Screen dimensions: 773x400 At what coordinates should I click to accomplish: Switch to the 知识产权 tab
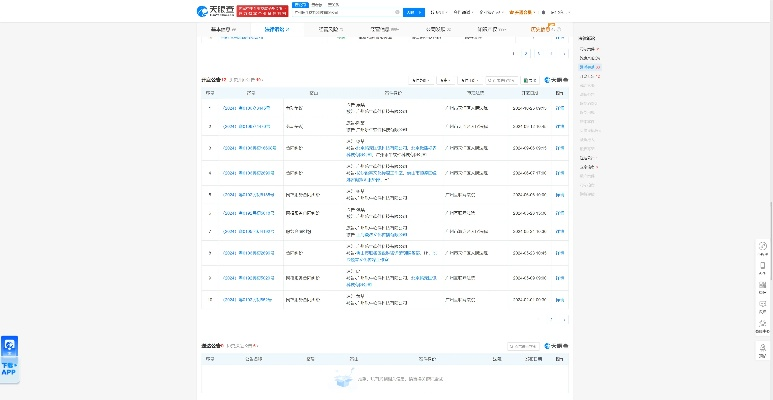pyautogui.click(x=492, y=30)
